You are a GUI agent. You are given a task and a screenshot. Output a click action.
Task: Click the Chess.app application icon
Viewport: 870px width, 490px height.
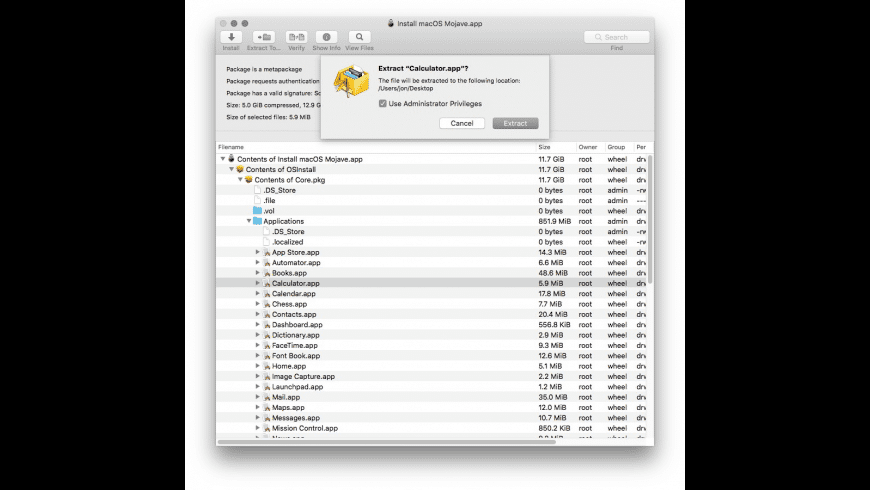tap(266, 304)
